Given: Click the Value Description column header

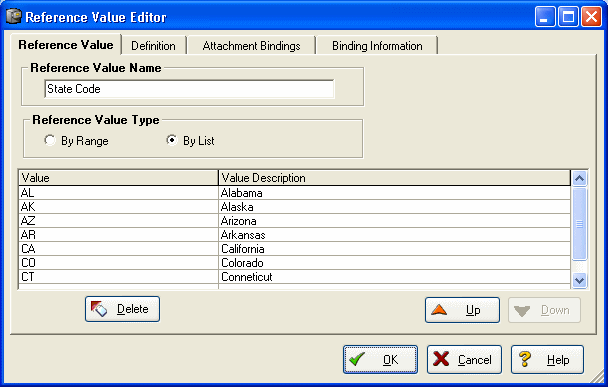Looking at the screenshot, I should pyautogui.click(x=394, y=178).
